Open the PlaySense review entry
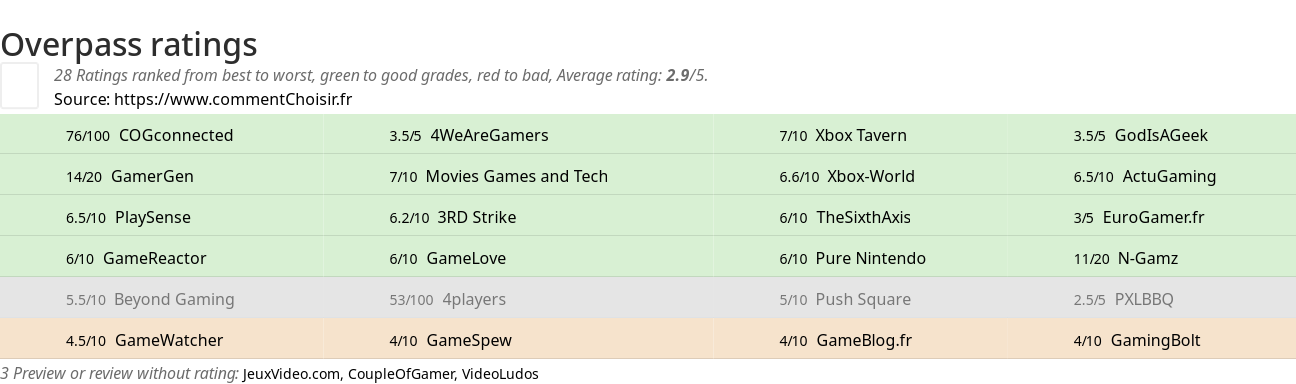The height and width of the screenshot is (384, 1296). [128, 217]
